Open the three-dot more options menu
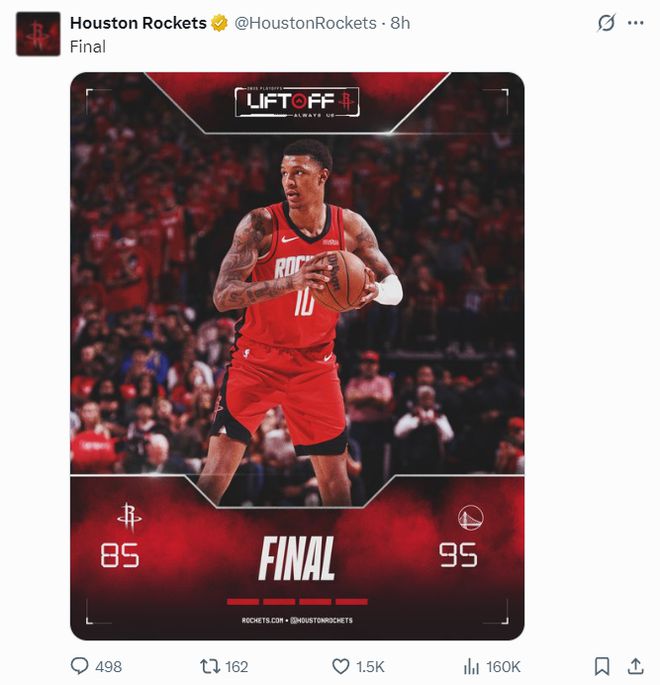 pos(636,23)
